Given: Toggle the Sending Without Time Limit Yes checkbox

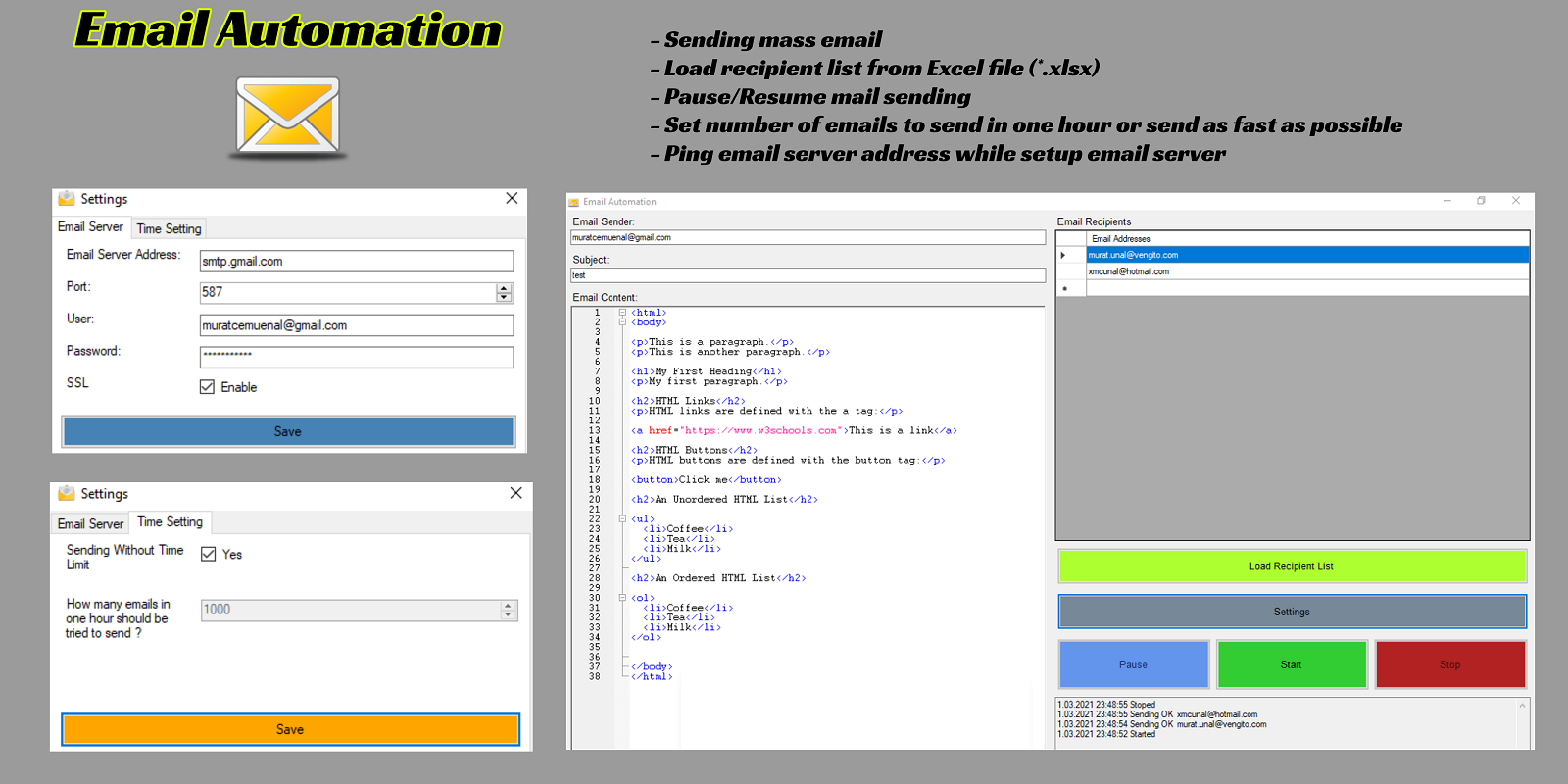Looking at the screenshot, I should [208, 554].
